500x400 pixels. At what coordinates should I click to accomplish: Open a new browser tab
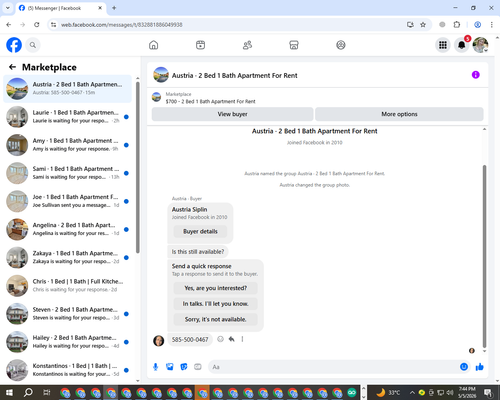tap(114, 8)
